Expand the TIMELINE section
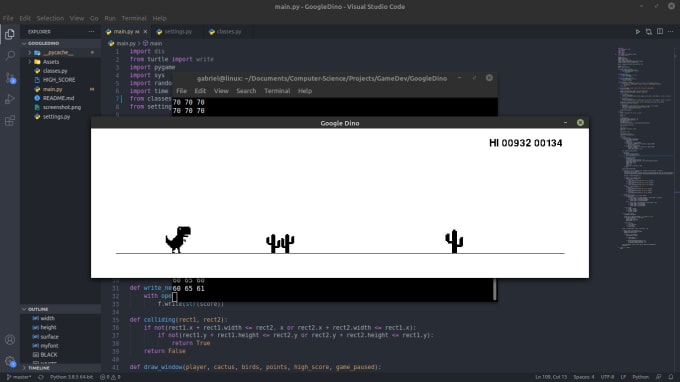Screen dimensions: 680x382 tap(61, 368)
